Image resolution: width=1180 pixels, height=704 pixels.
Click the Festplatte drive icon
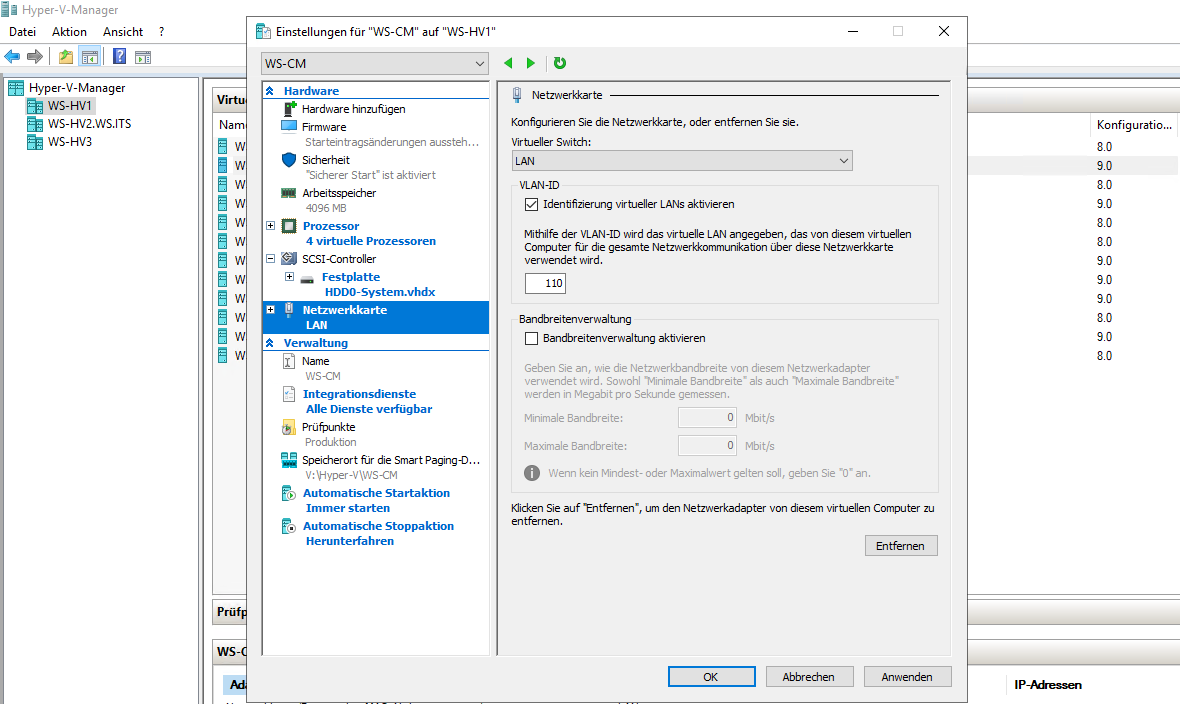coord(307,279)
